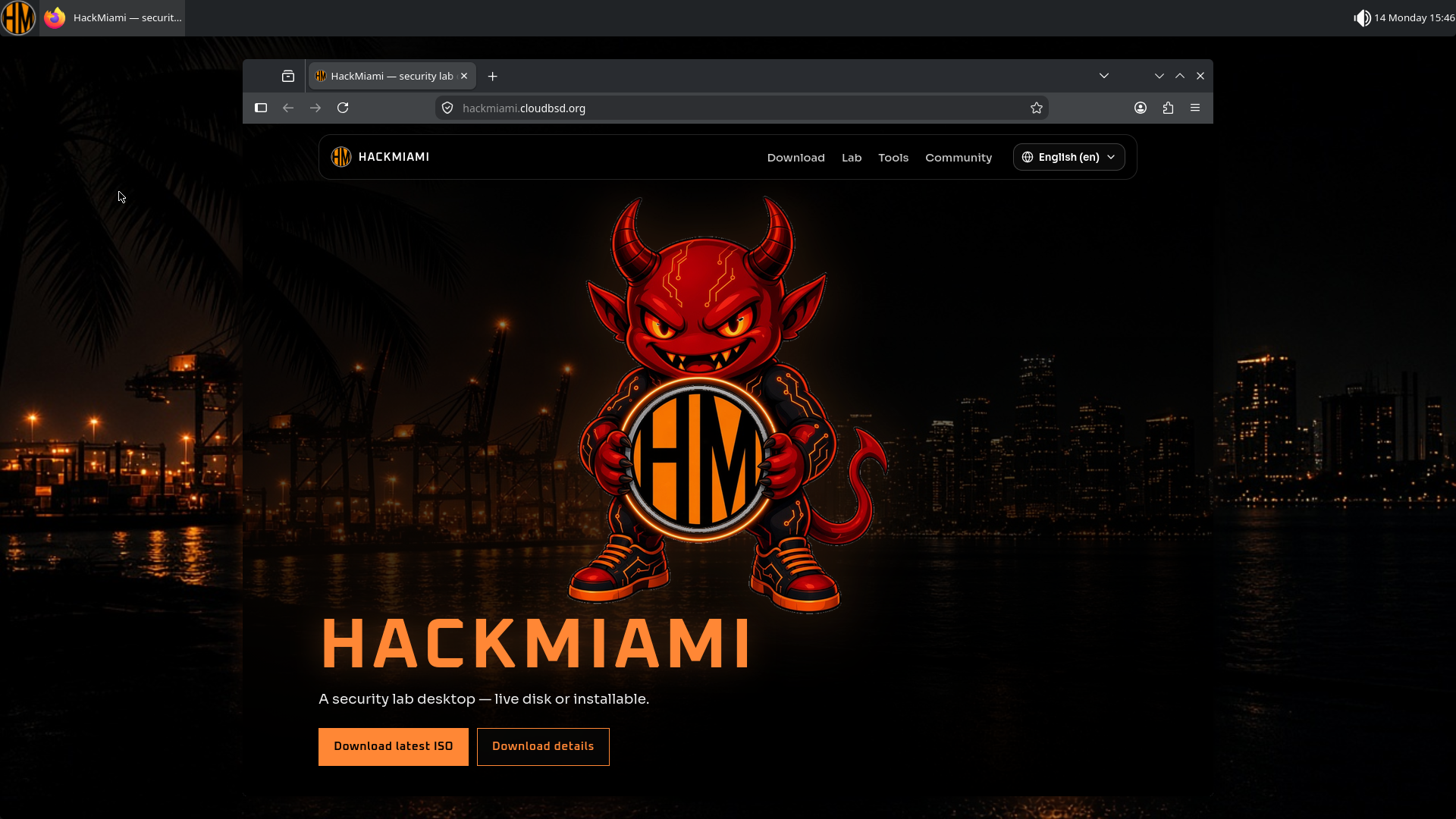The height and width of the screenshot is (819, 1456).
Task: Minimize the Firefox window
Action: (1159, 76)
